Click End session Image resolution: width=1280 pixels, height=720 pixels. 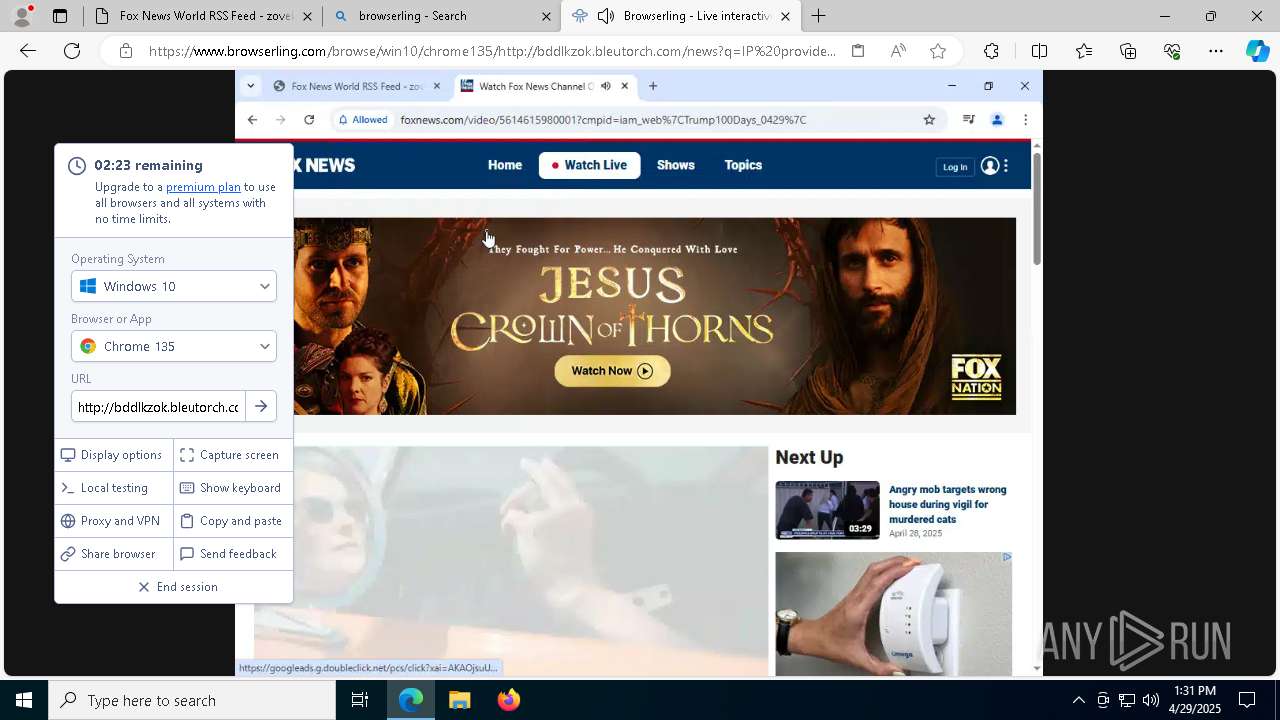click(178, 587)
